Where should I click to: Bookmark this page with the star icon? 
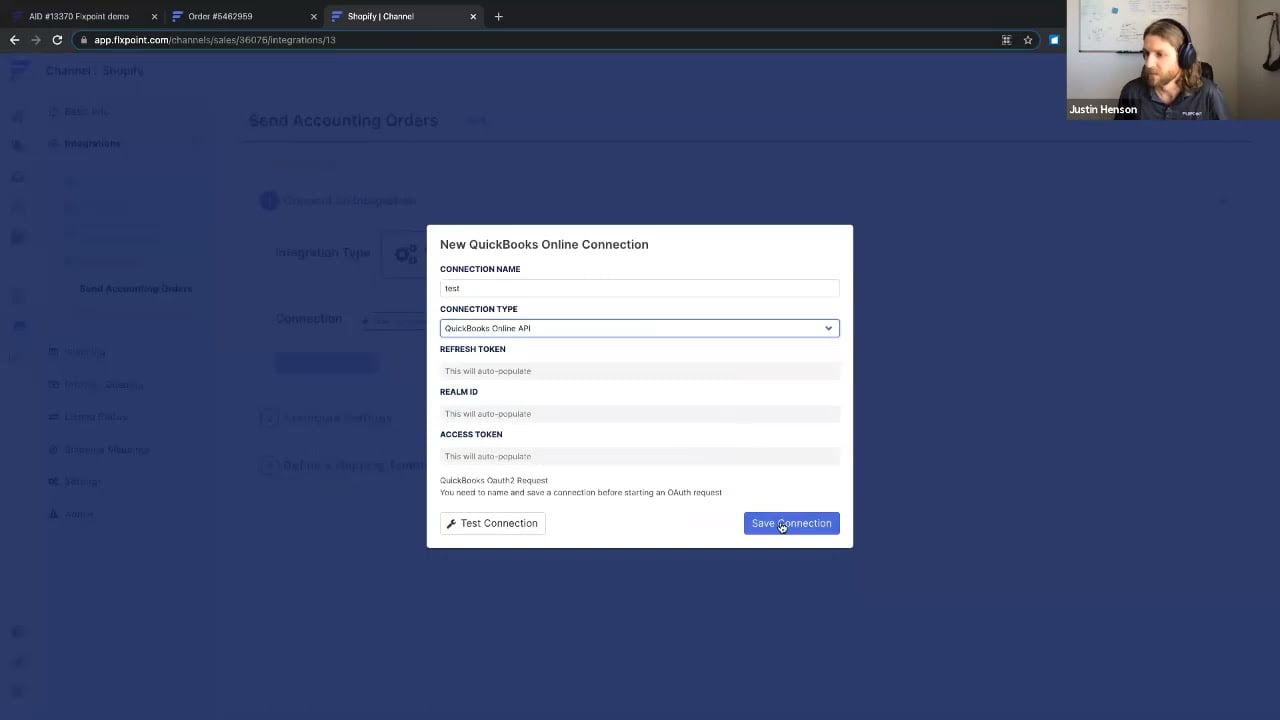pyautogui.click(x=1027, y=40)
